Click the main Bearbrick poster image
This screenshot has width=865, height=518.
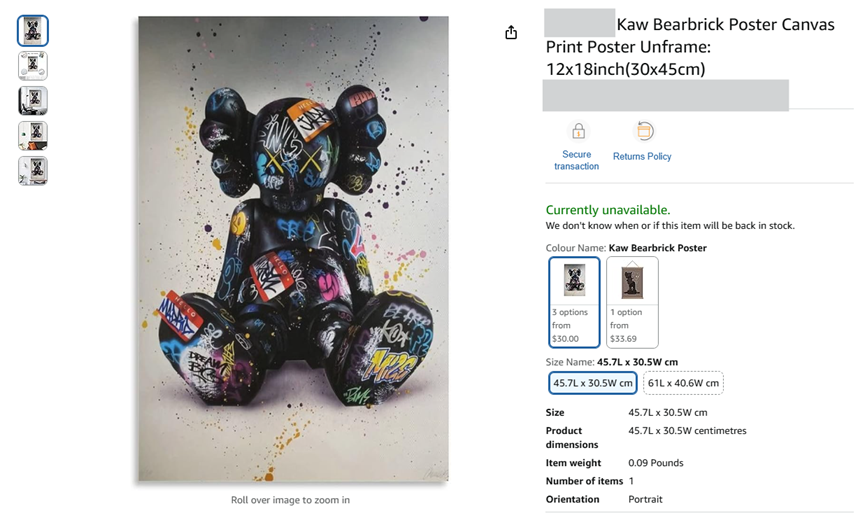[x=293, y=249]
